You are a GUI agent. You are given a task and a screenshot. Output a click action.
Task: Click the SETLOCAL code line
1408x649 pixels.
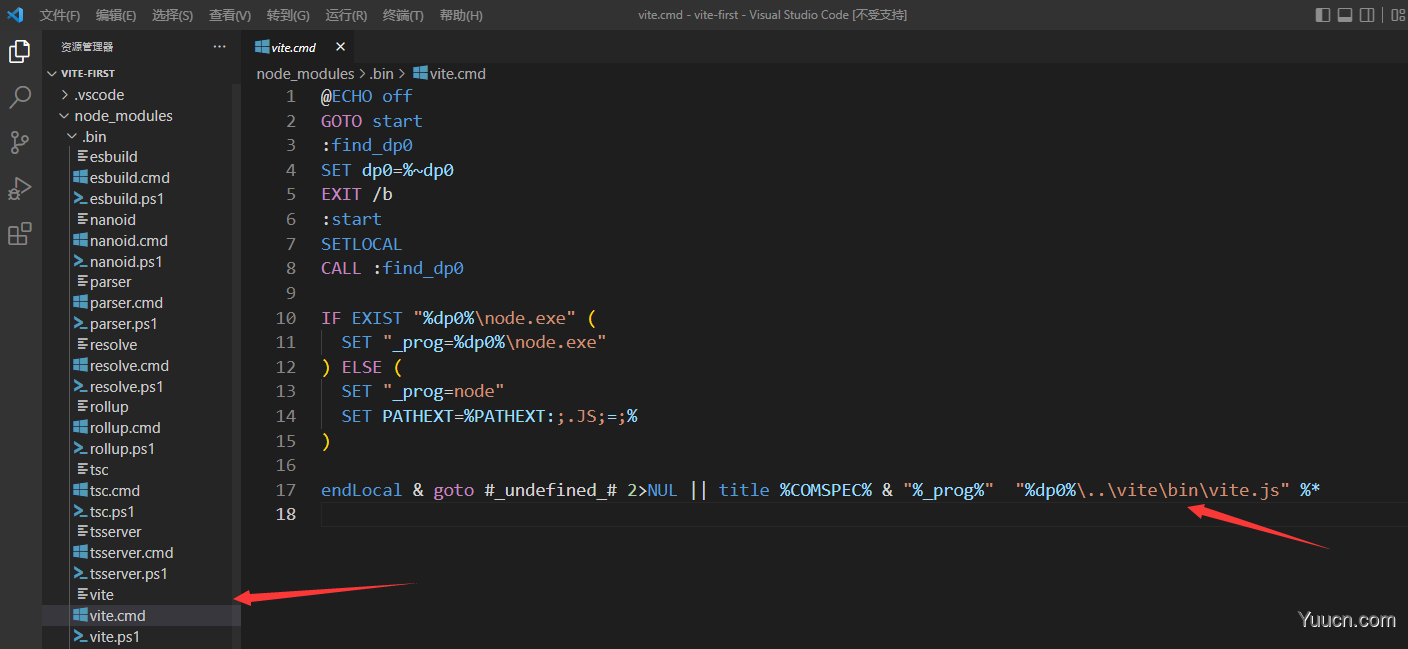coord(361,244)
